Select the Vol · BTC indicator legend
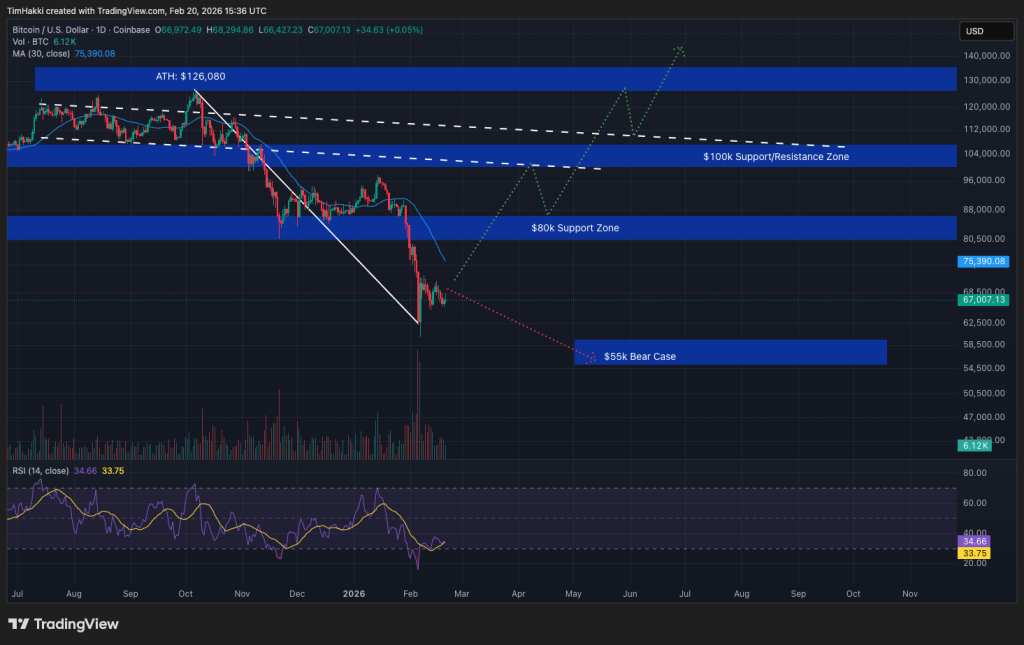This screenshot has height=645, width=1024. coord(32,42)
